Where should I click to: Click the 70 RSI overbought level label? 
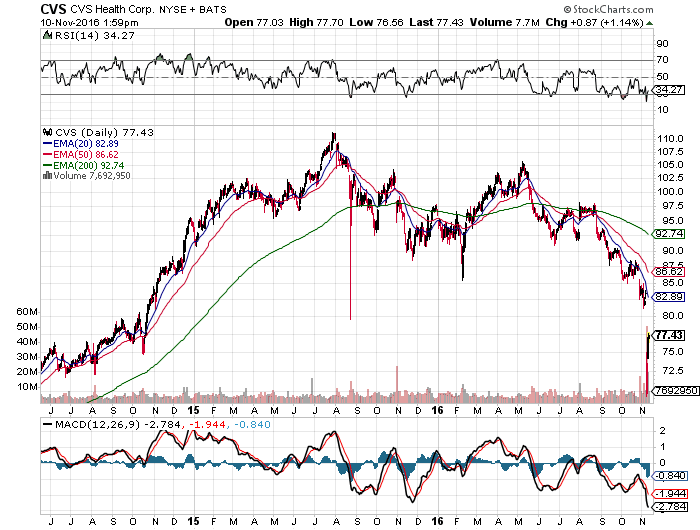click(662, 59)
